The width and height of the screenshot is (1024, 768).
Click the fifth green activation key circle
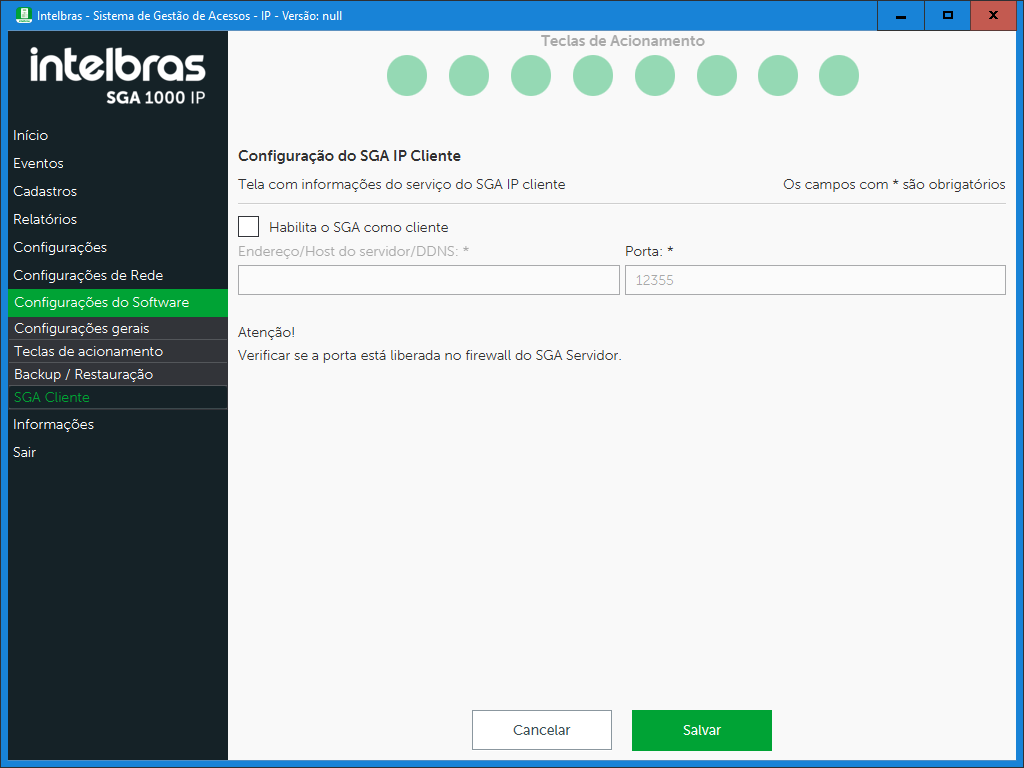[655, 76]
